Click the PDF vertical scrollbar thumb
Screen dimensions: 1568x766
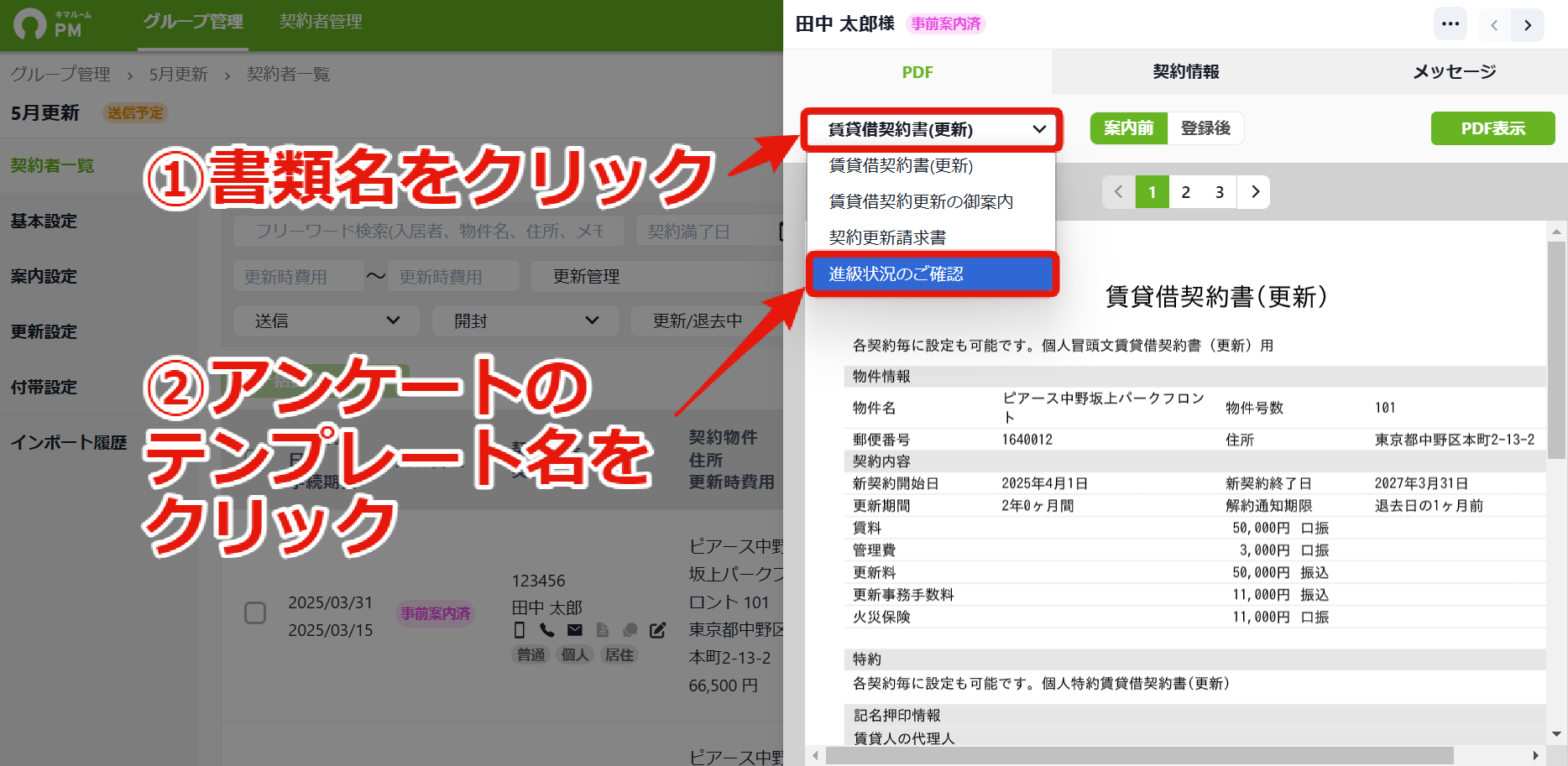tap(1556, 351)
